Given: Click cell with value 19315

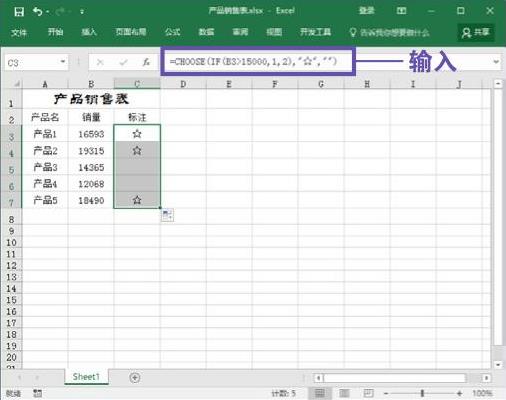Looking at the screenshot, I should (91, 151).
